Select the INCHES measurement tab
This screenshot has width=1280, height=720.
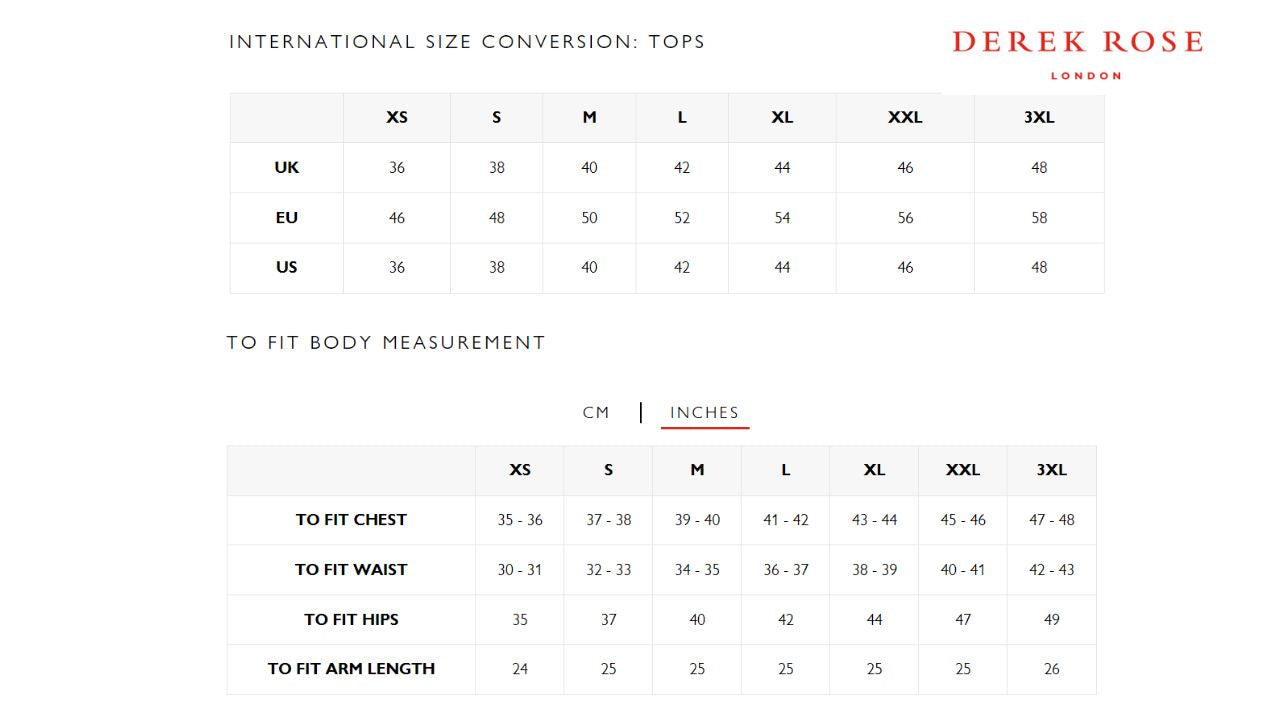tap(704, 412)
